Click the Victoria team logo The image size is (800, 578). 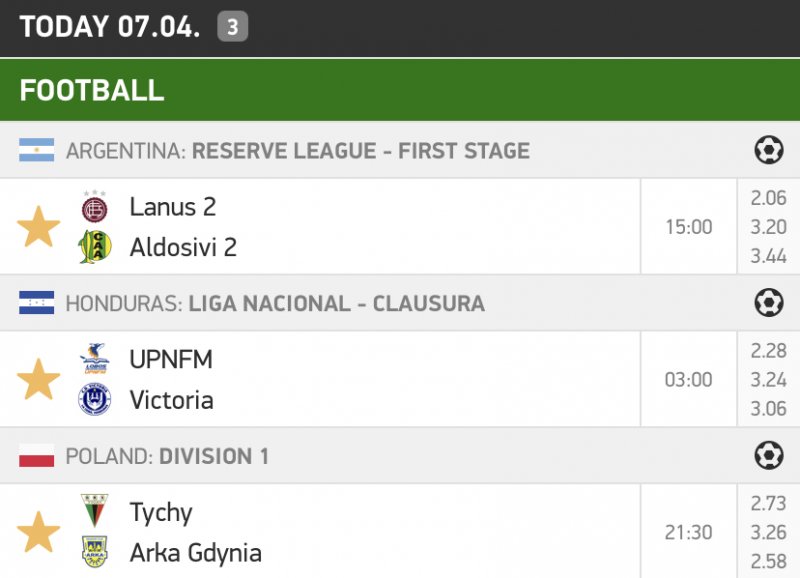click(x=95, y=400)
